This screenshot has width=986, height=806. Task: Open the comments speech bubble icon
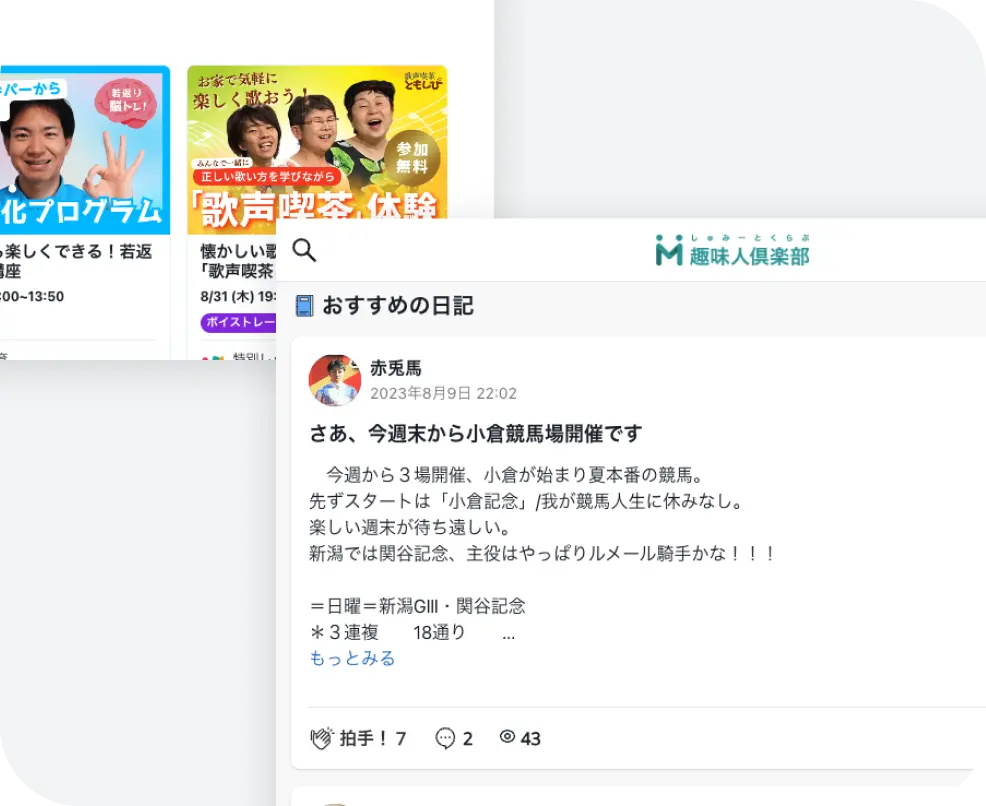[445, 737]
